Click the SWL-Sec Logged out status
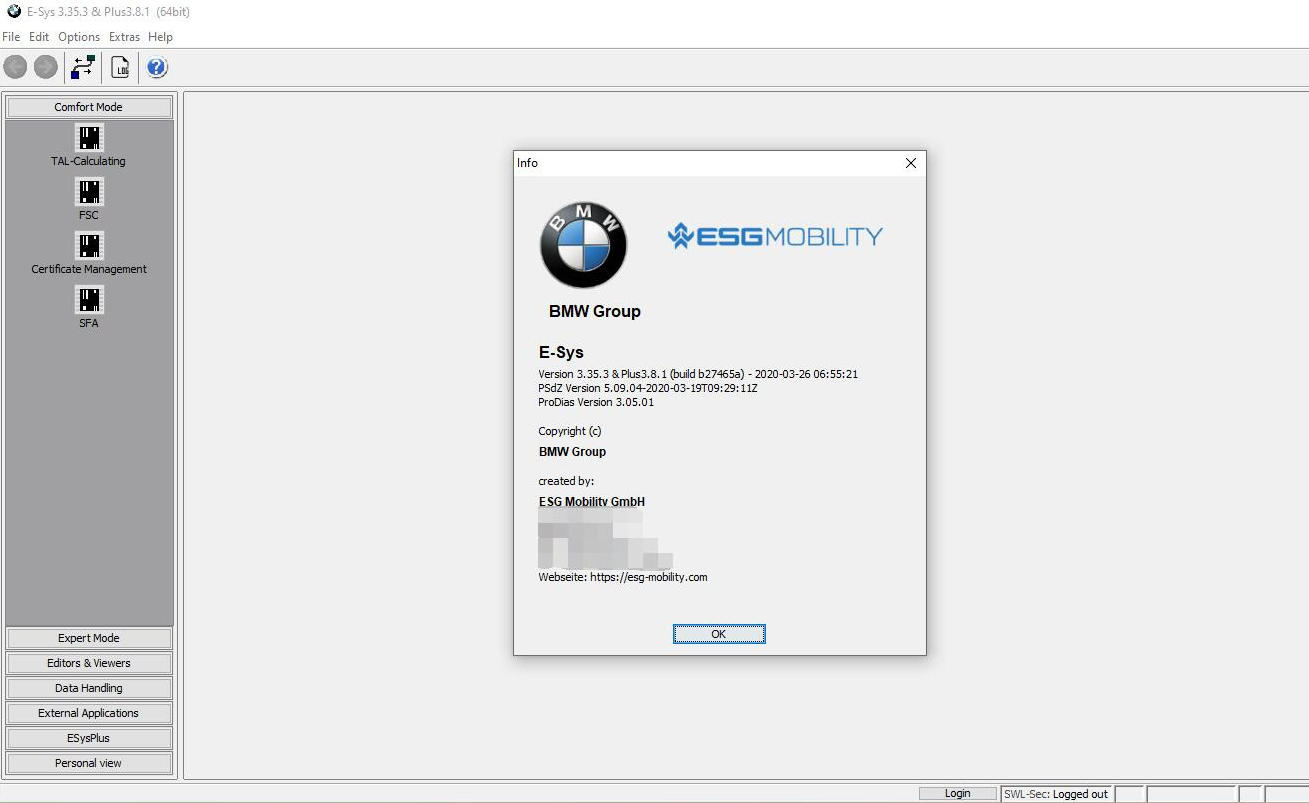Viewport: 1309px width, 803px height. pyautogui.click(x=1056, y=794)
